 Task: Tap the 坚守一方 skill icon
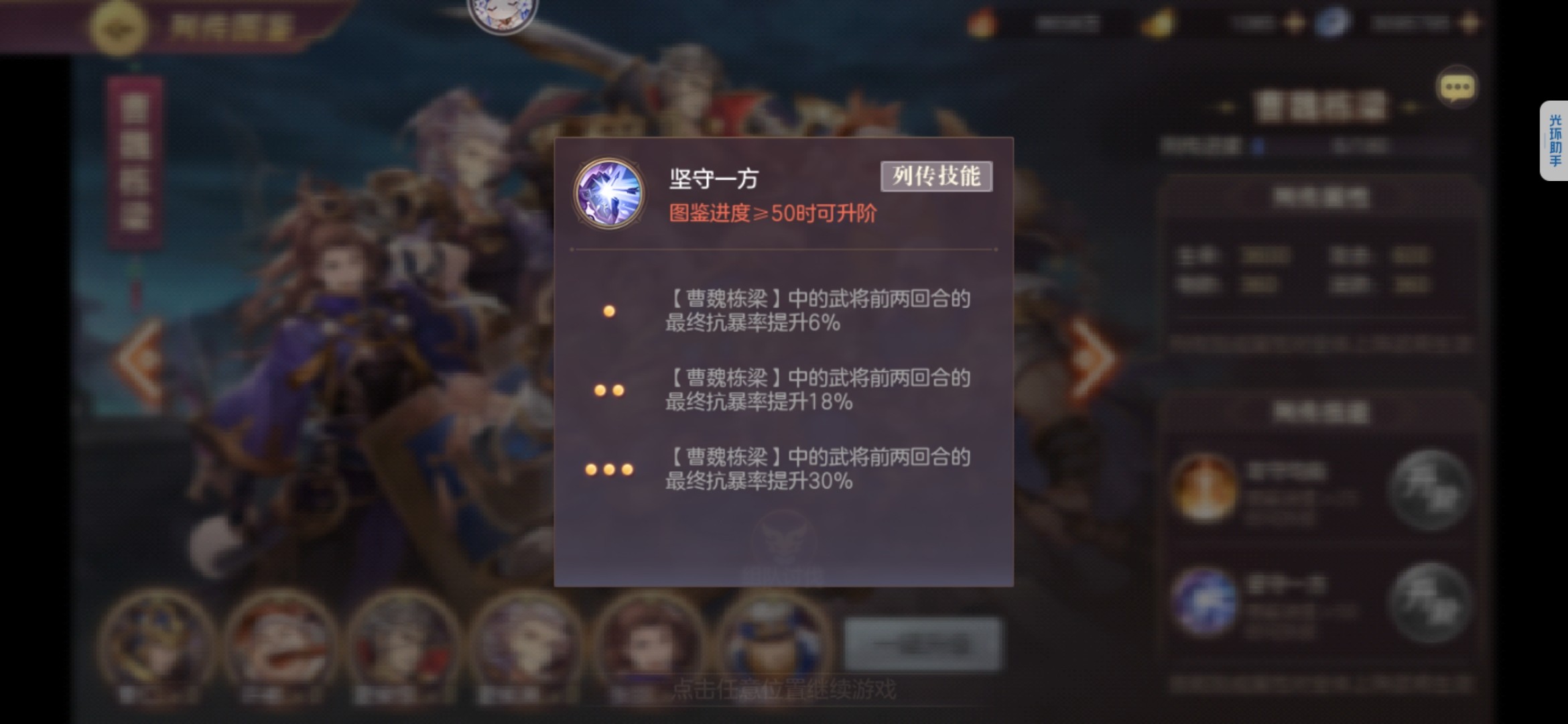608,193
